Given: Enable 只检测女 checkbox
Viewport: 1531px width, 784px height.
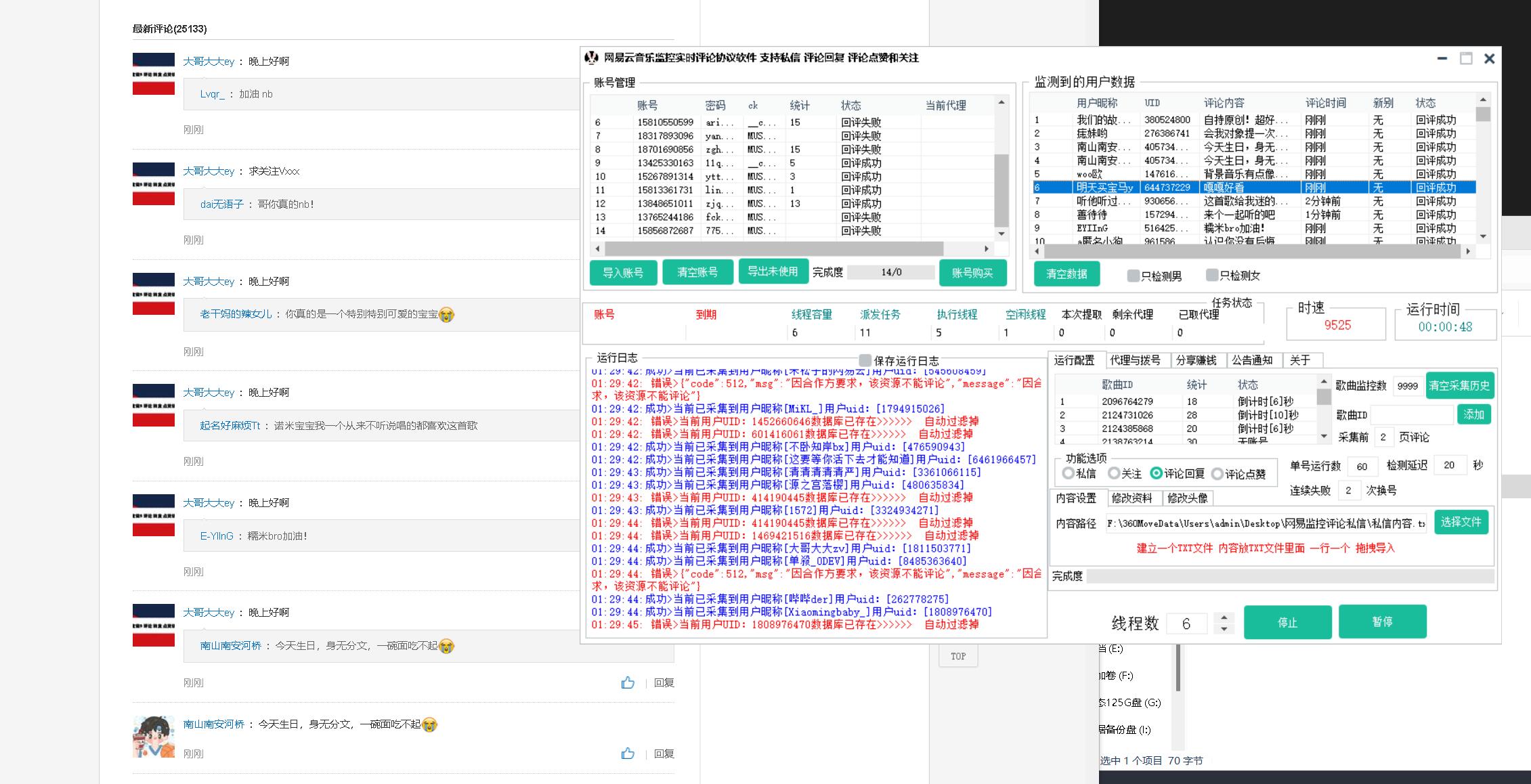Looking at the screenshot, I should tap(1212, 275).
